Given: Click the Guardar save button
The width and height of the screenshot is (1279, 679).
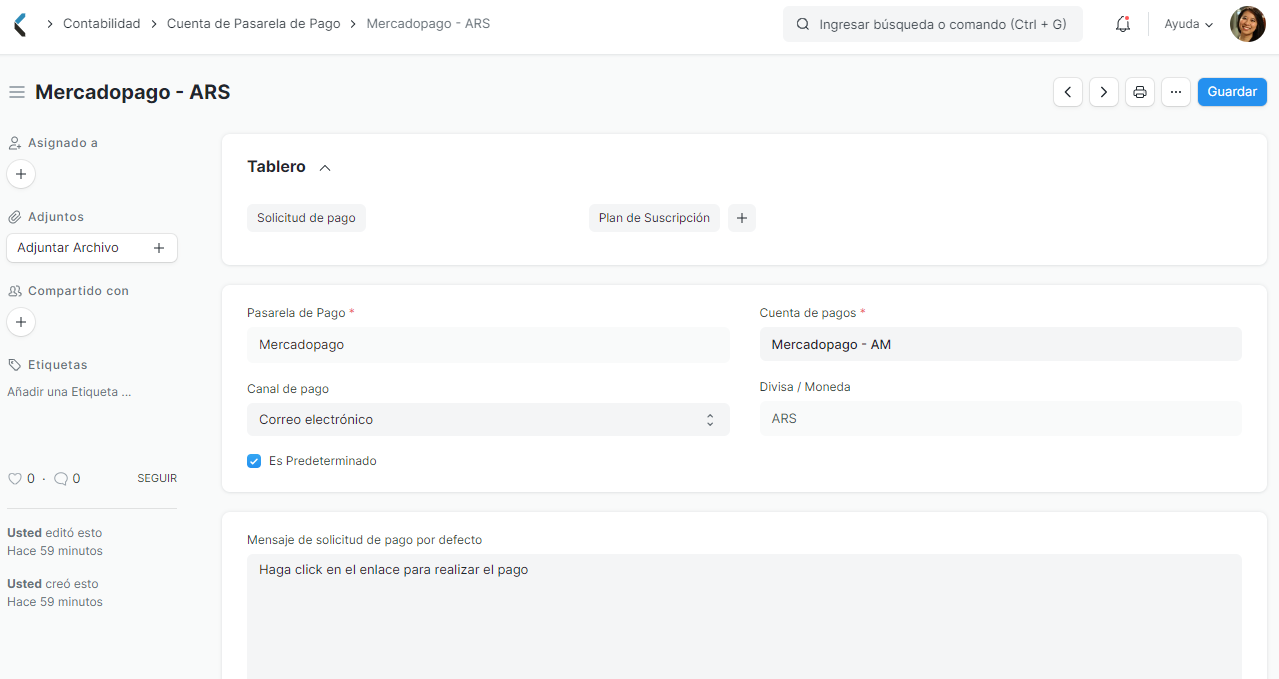Looking at the screenshot, I should pos(1232,92).
